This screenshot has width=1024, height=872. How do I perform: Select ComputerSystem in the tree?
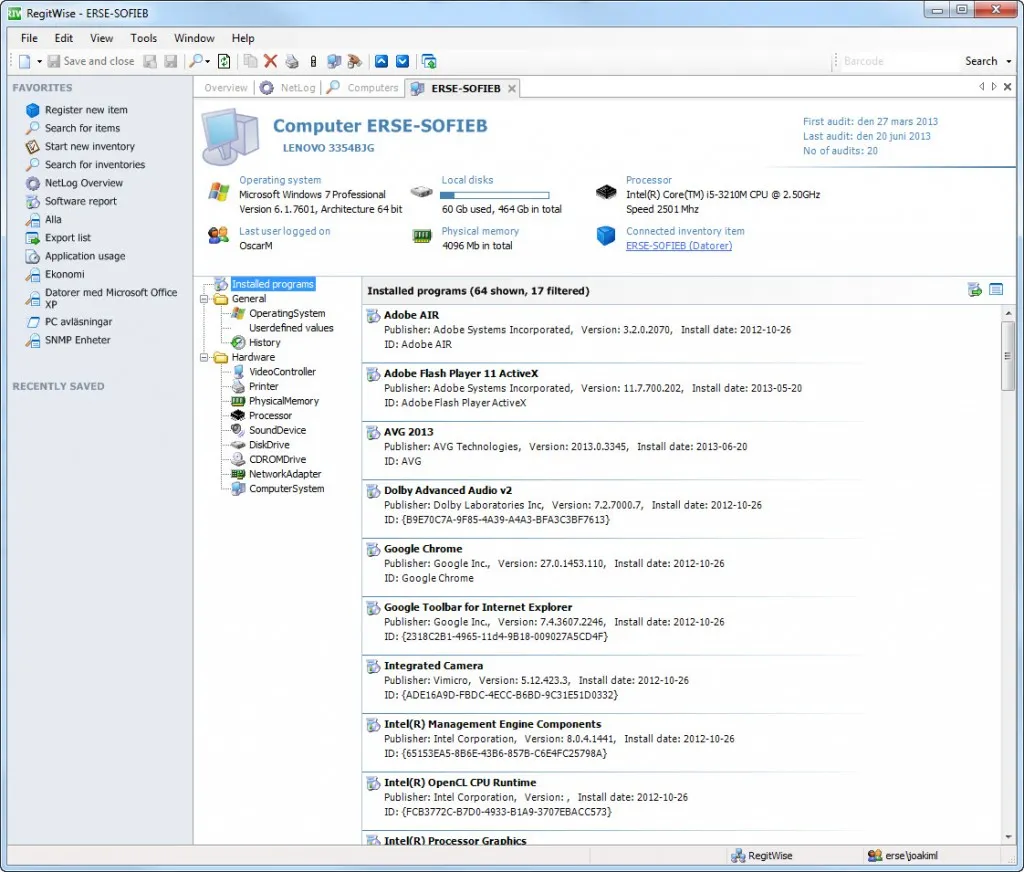(x=286, y=489)
